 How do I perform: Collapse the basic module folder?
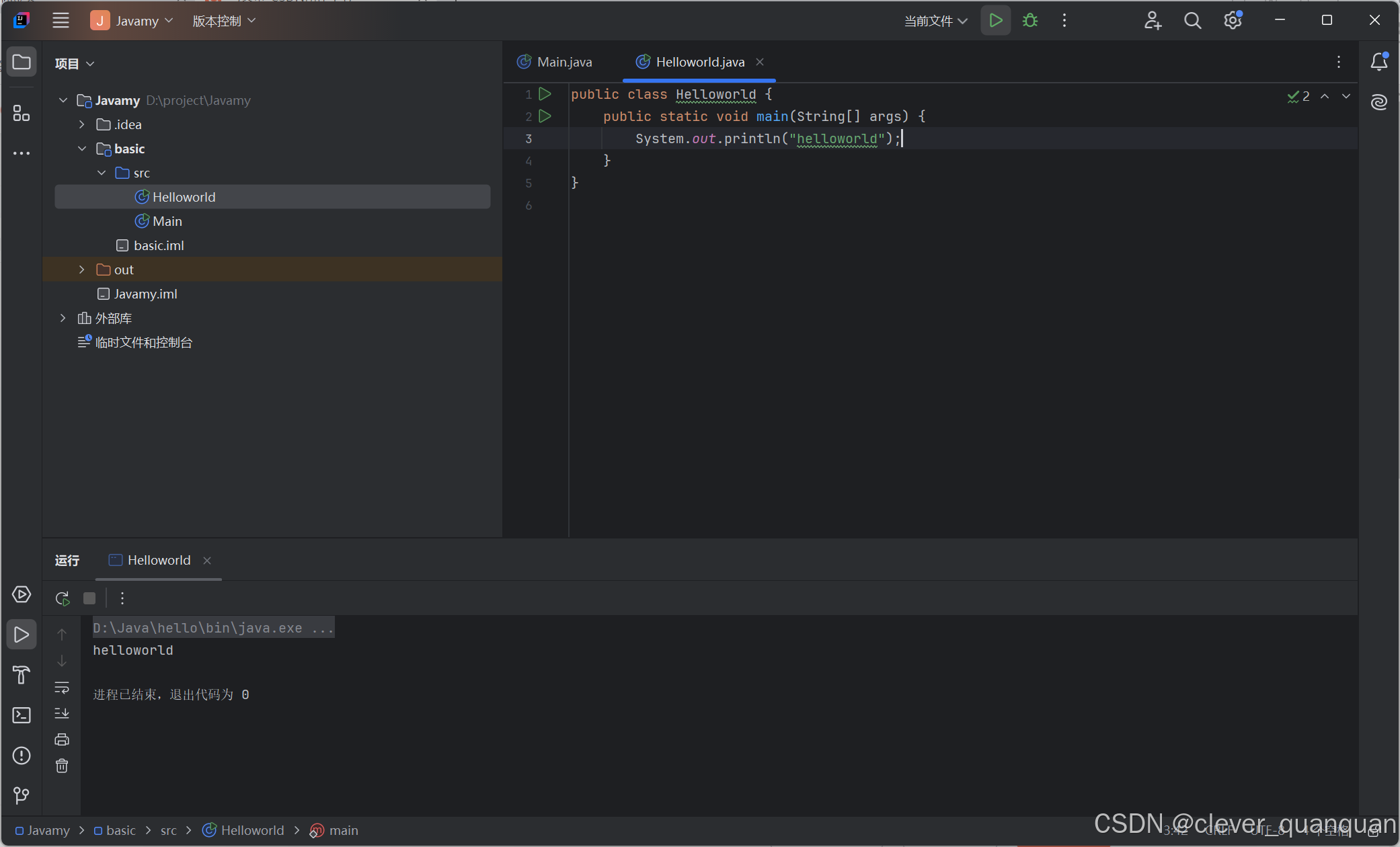pos(82,149)
